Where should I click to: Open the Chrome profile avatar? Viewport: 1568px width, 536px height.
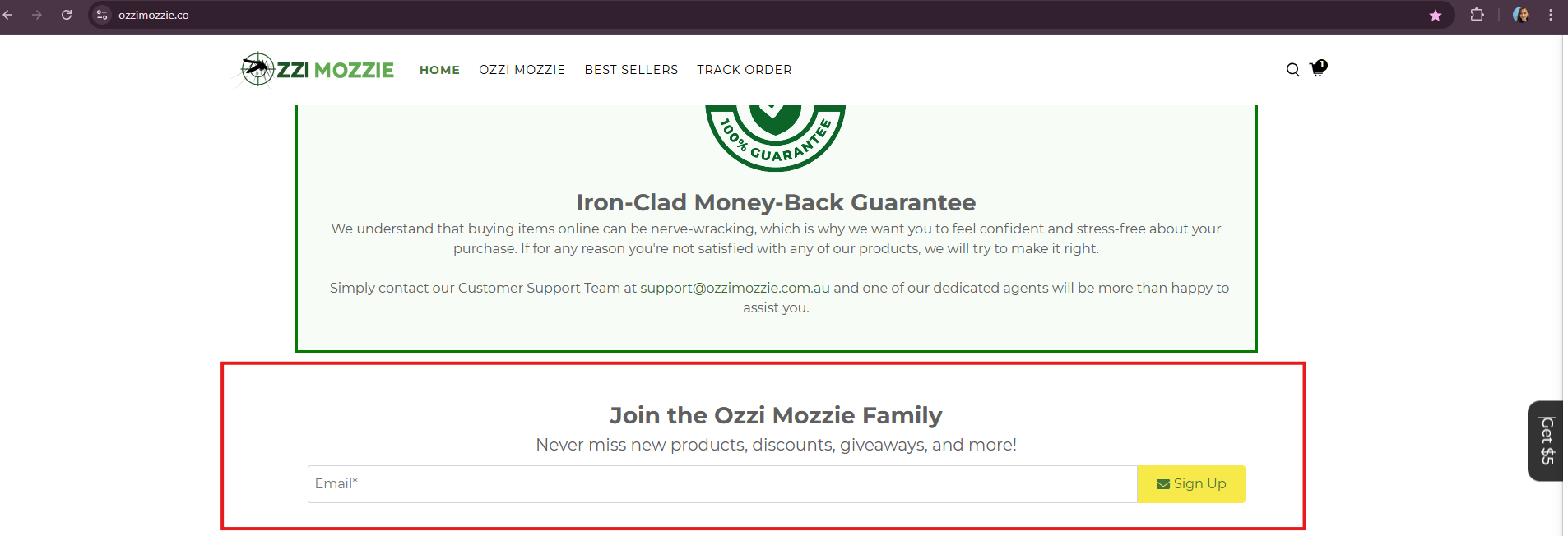[x=1521, y=15]
